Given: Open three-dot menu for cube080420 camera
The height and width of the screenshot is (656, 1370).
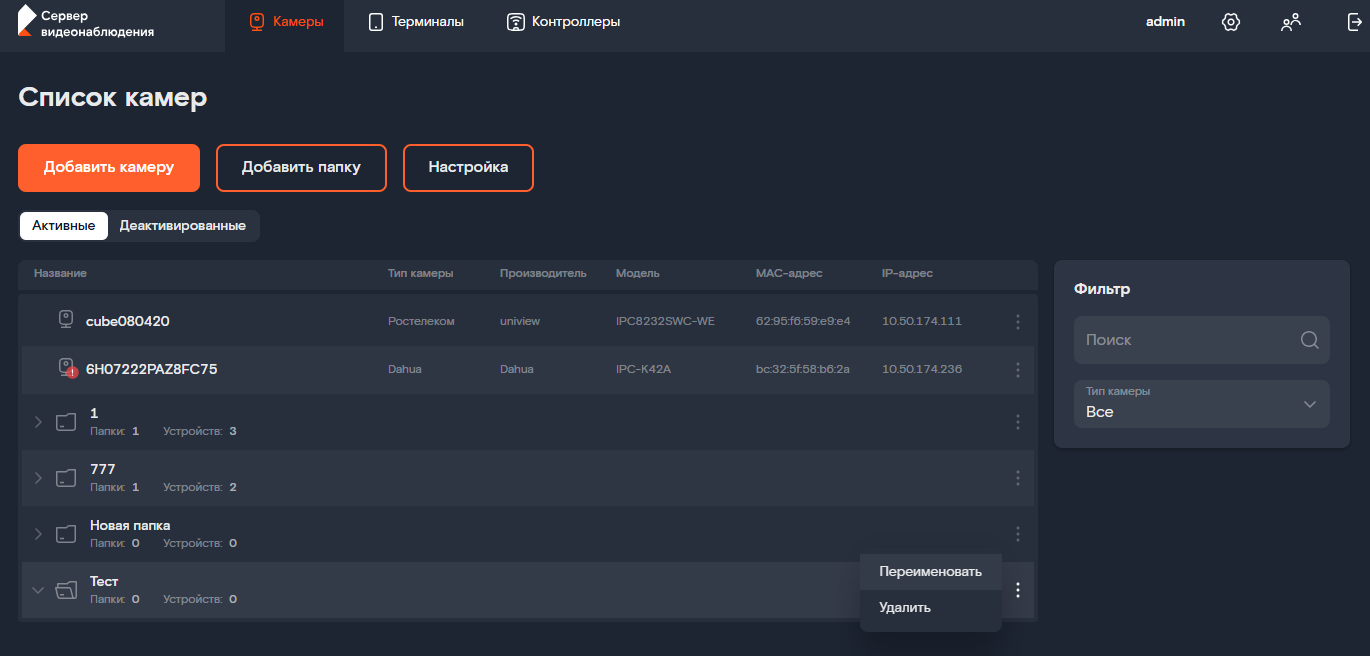Looking at the screenshot, I should click(x=1018, y=322).
